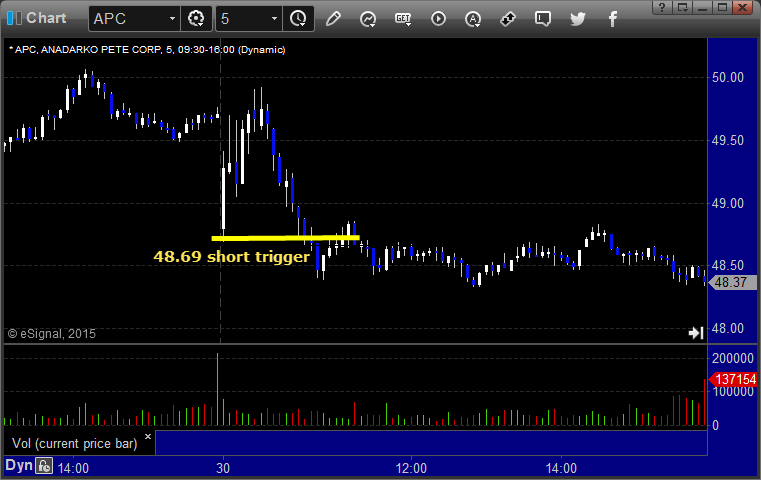Image resolution: width=761 pixels, height=480 pixels.
Task: Click the 48.50 price axis label
Action: (728, 265)
